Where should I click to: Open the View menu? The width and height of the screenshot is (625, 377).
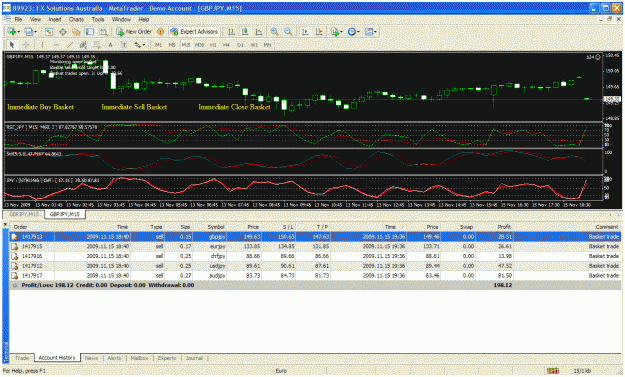(35, 19)
